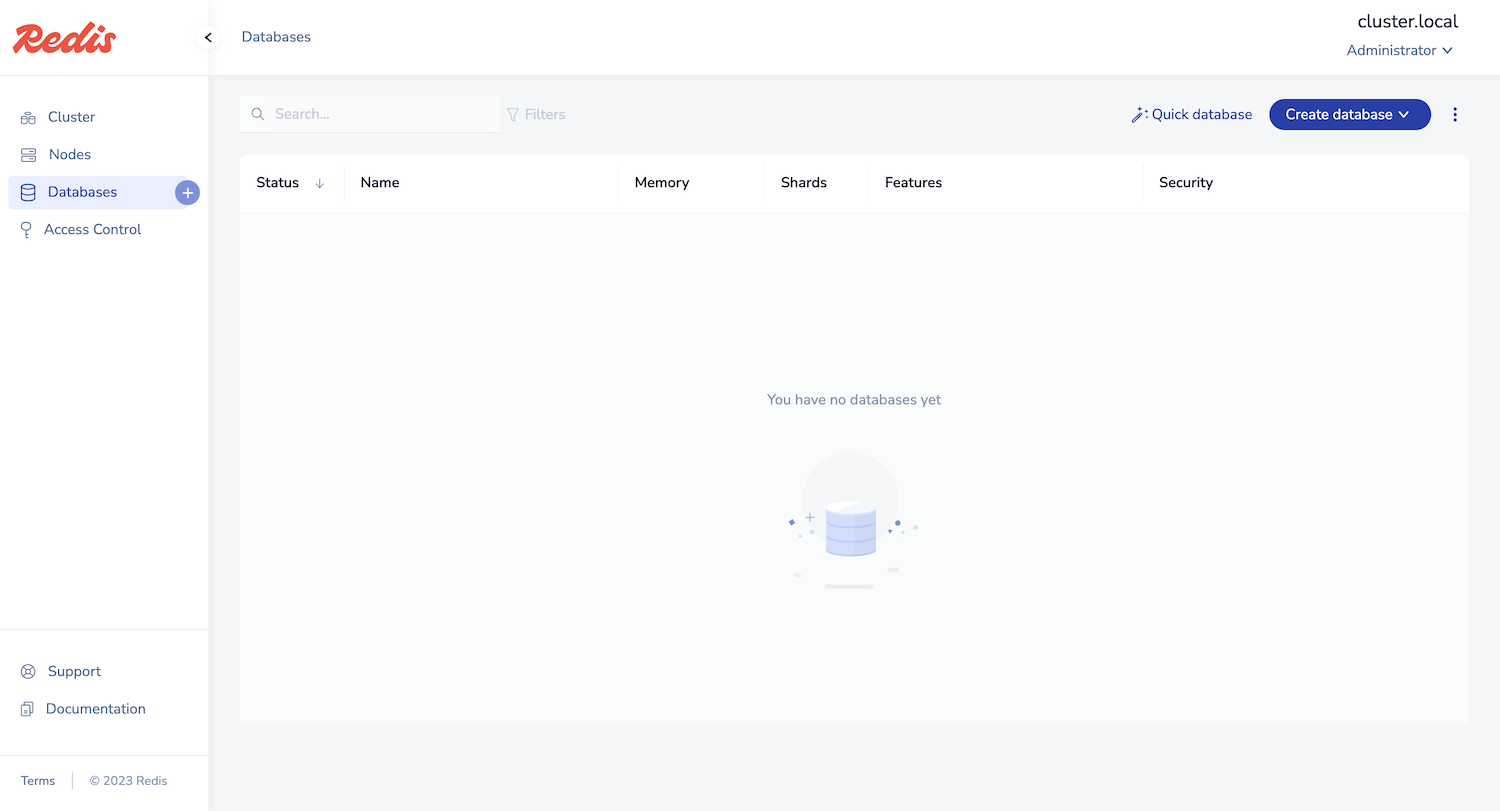The height and width of the screenshot is (811, 1500).
Task: Open the Create database dropdown
Action: [x=1349, y=115]
